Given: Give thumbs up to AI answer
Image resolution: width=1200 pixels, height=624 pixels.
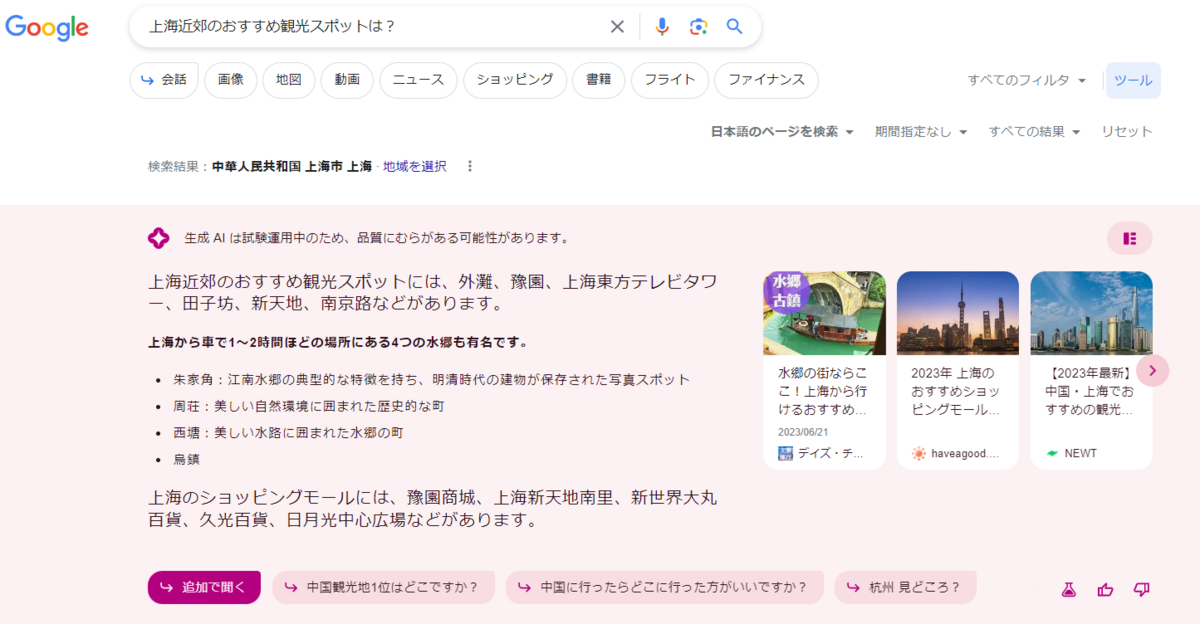Looking at the screenshot, I should tap(1105, 590).
